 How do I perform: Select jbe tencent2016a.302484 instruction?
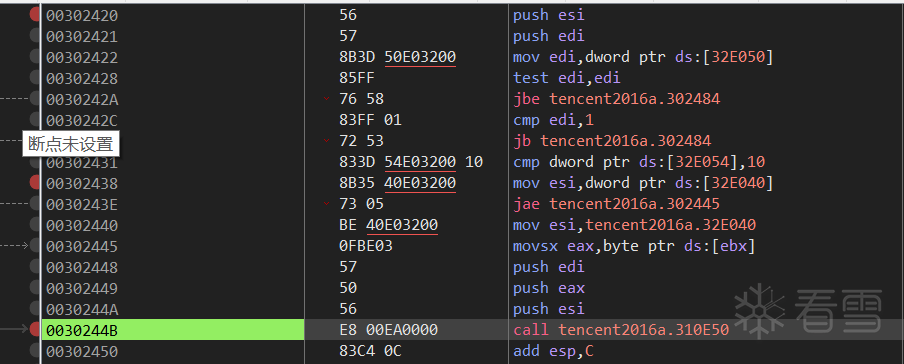pyautogui.click(x=616, y=99)
